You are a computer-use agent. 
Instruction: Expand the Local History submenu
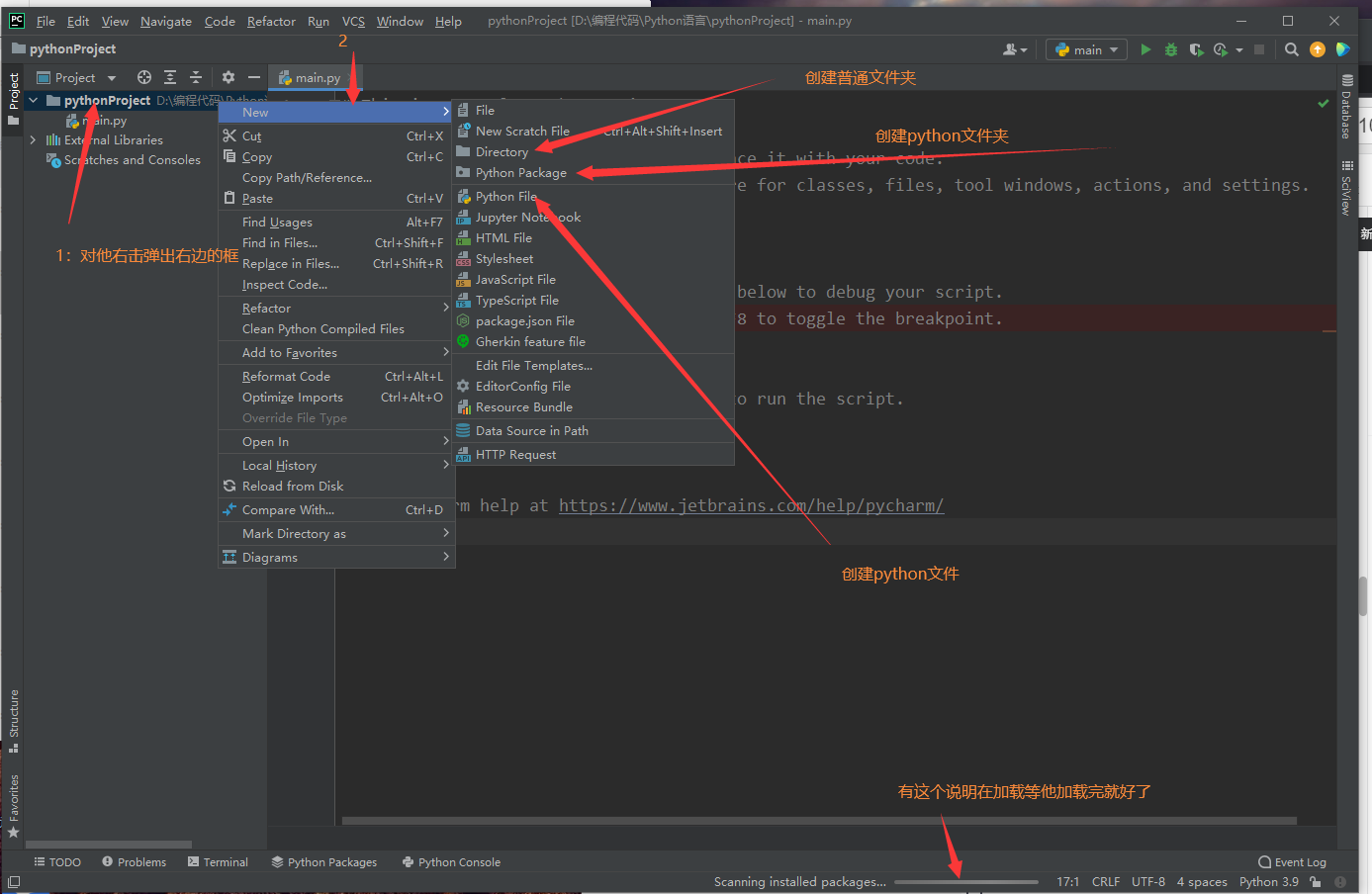336,466
